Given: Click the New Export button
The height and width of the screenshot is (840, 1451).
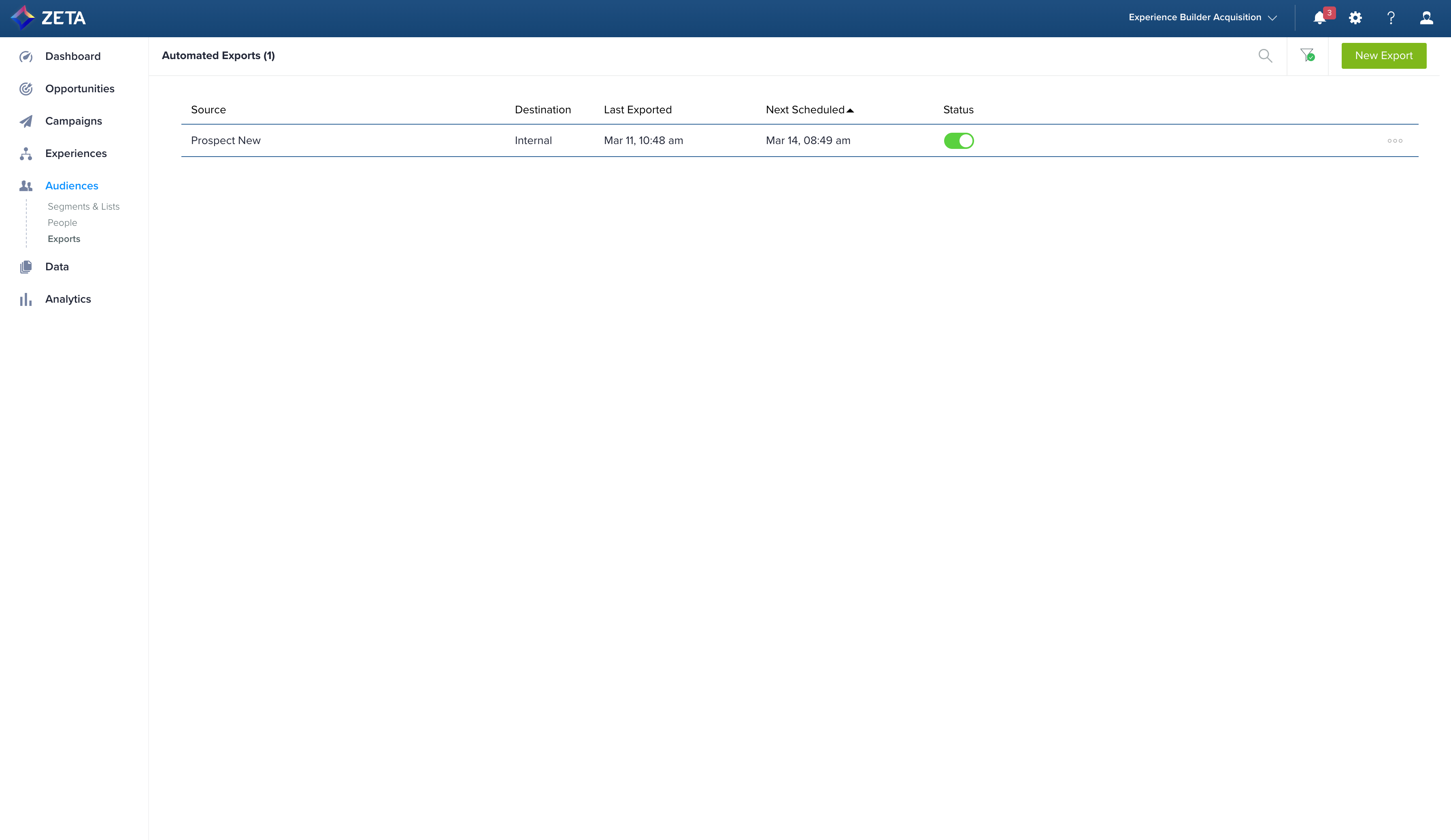Looking at the screenshot, I should tap(1383, 56).
